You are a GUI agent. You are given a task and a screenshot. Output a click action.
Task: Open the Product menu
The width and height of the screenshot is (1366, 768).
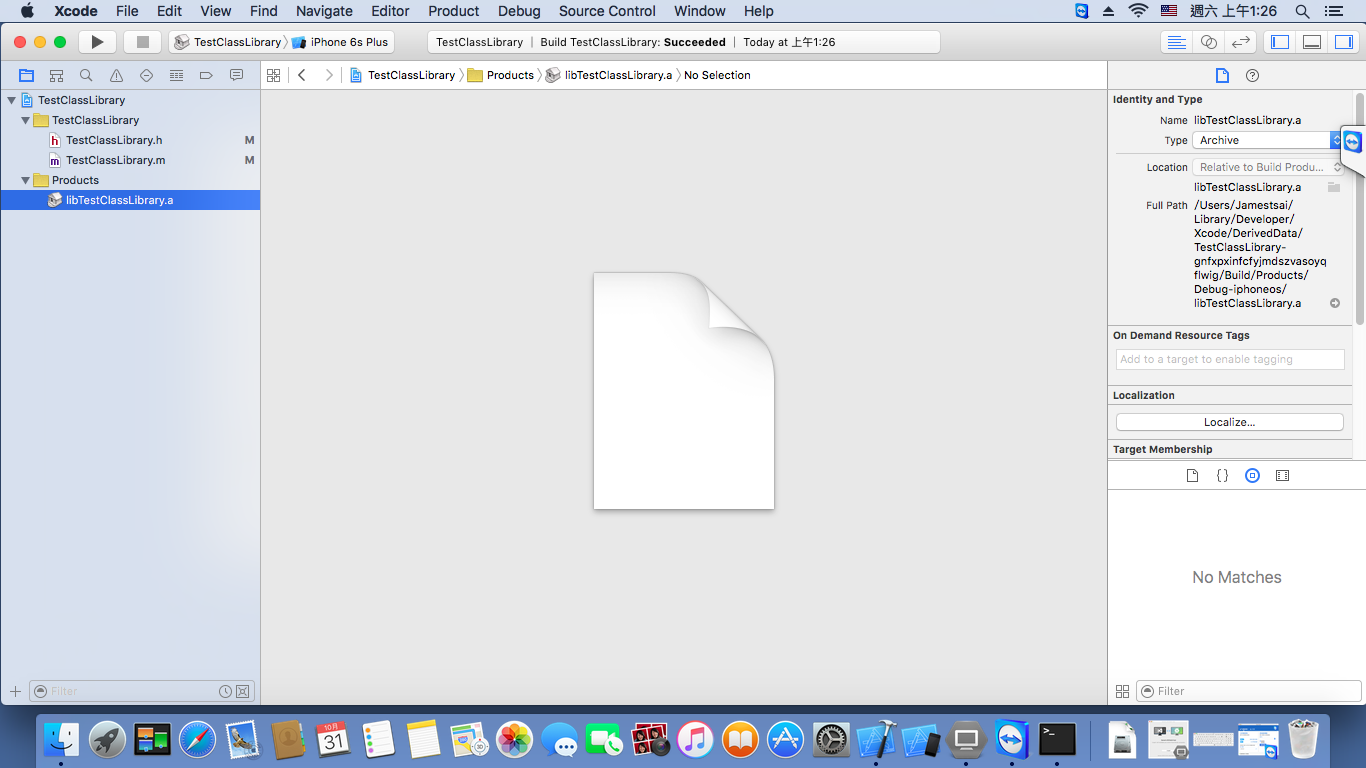point(454,11)
